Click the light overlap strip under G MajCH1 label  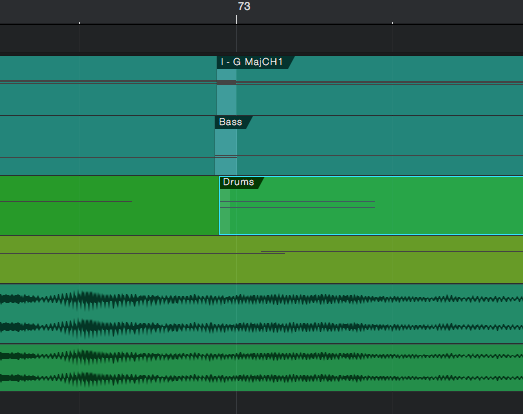226,92
